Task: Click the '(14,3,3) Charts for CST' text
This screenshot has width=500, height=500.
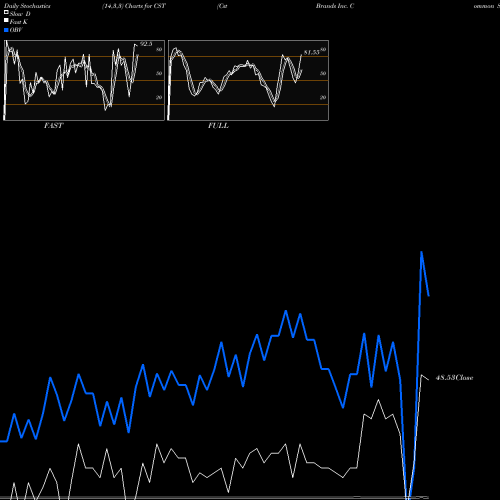Action: (134, 6)
